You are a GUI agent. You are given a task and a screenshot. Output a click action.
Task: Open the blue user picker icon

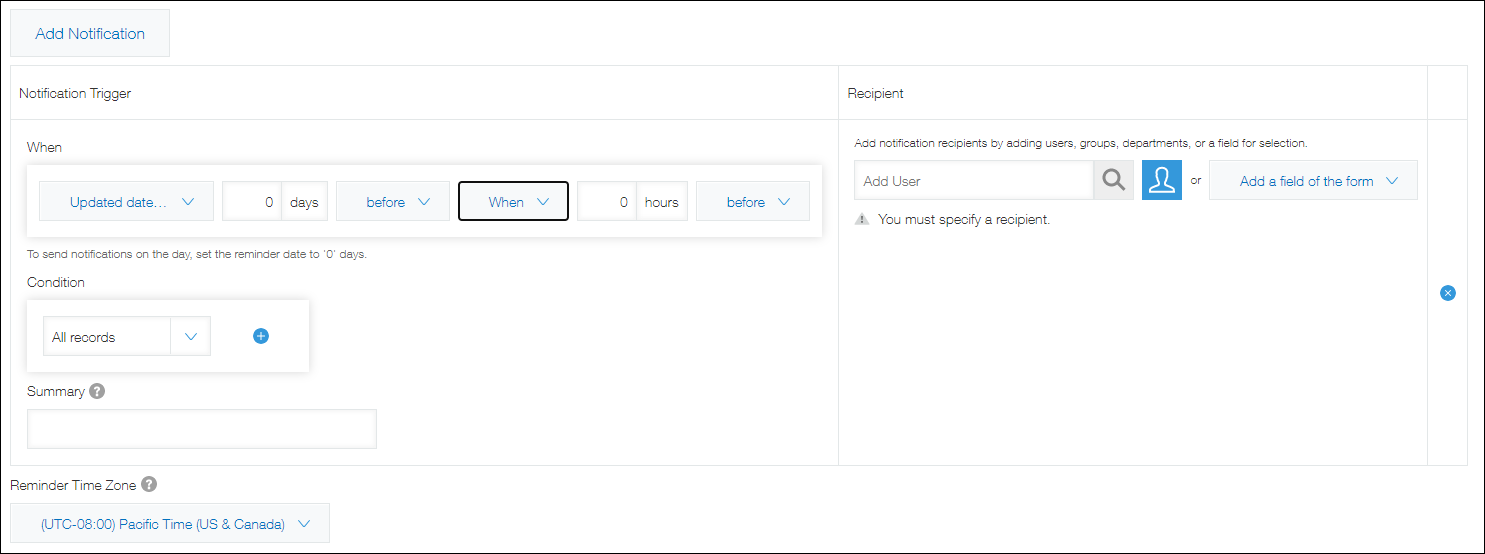(x=1161, y=180)
